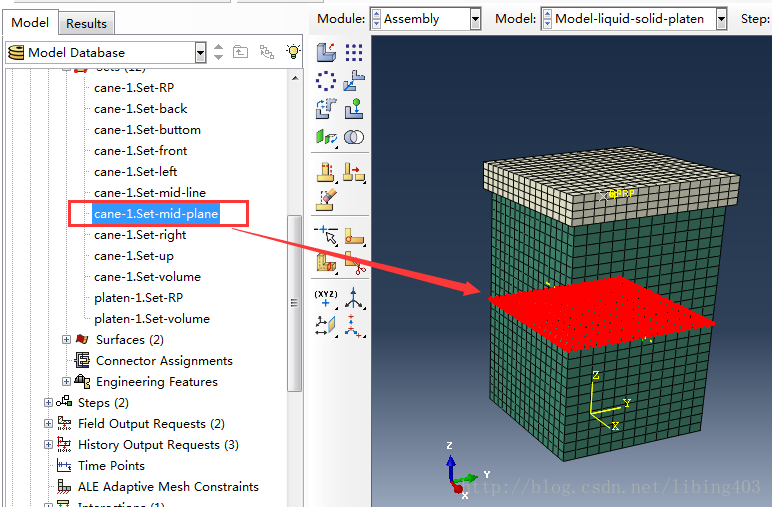Screen dimensions: 772x507
Task: Select the yellow block tool with red cylinder hole
Action: pos(326,263)
